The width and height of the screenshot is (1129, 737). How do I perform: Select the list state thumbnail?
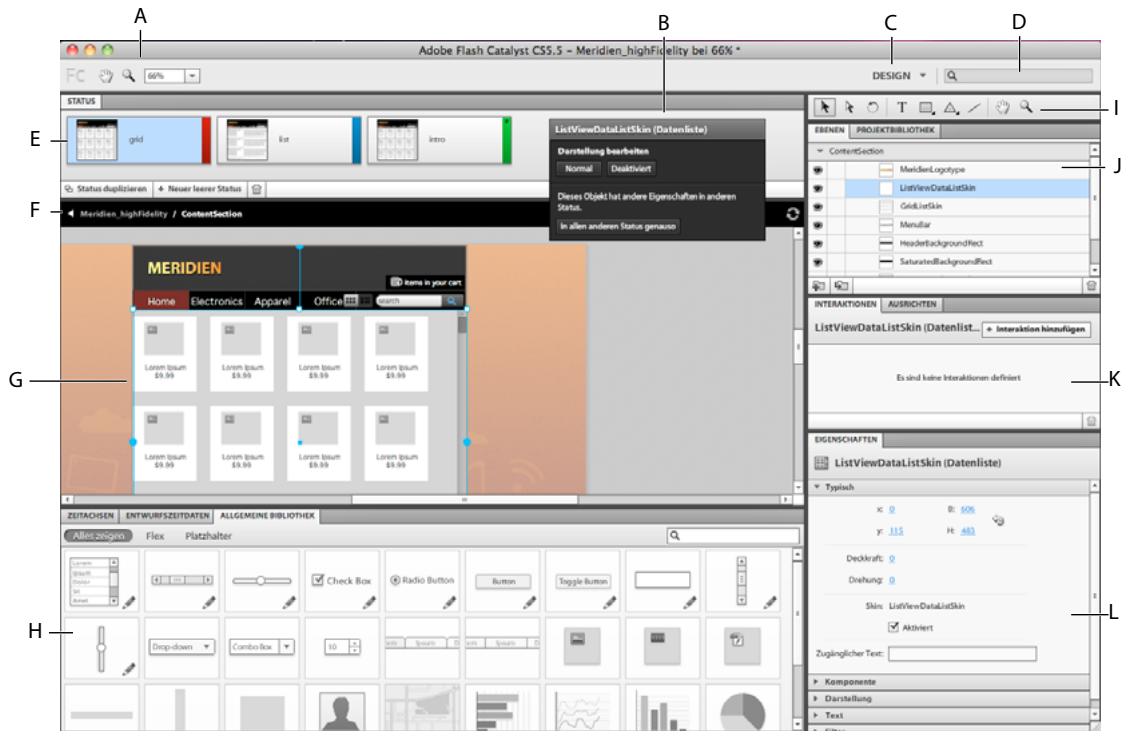pyautogui.click(x=289, y=140)
